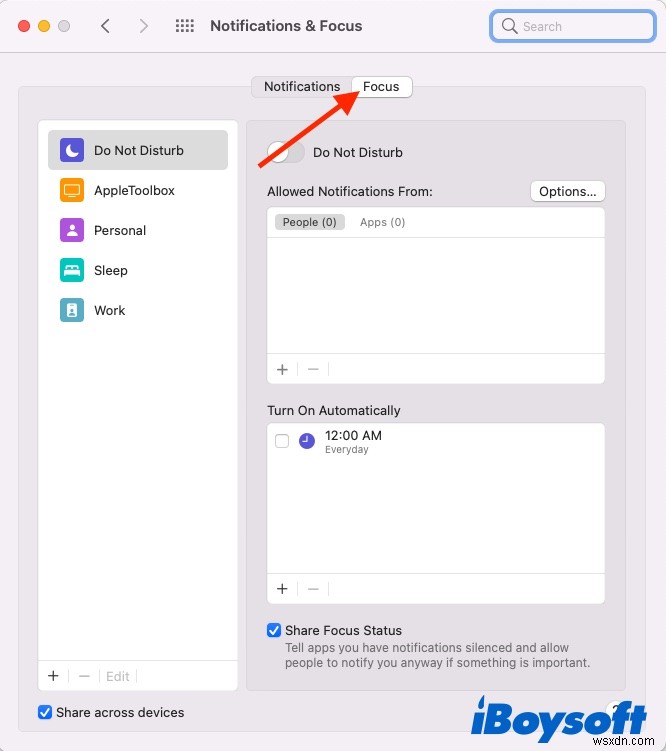Select the Do Not Disturb moon icon
This screenshot has width=666, height=751.
pos(72,150)
